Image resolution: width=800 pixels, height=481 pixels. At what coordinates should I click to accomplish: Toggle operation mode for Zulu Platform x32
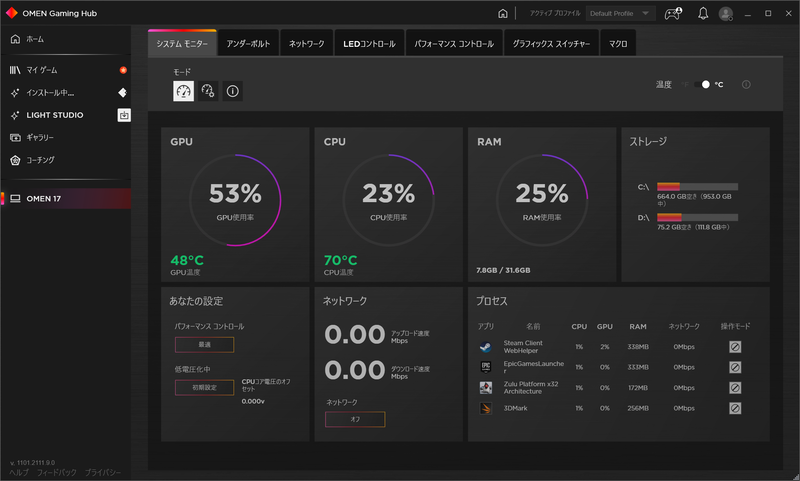(735, 388)
